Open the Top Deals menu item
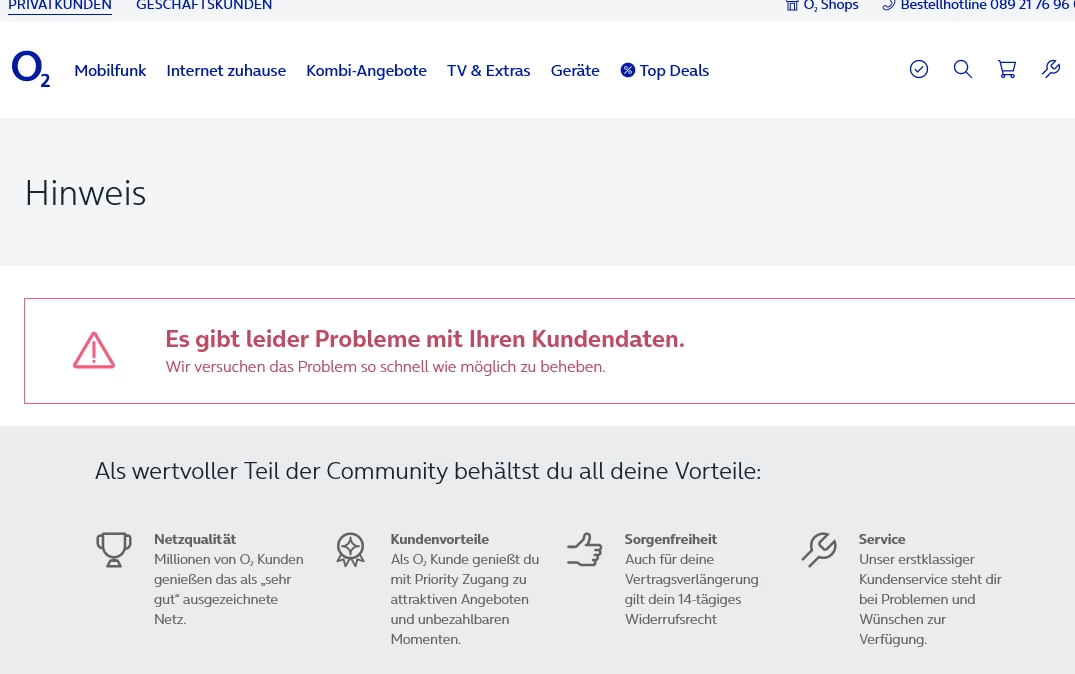The image size is (1075, 674). 665,71
